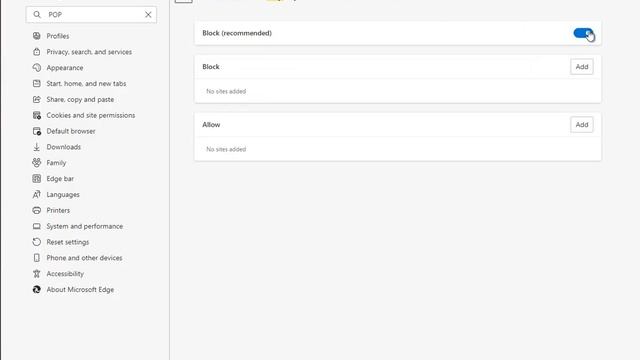
Task: Click the Start, home, and new tabs icon
Action: [x=37, y=84]
